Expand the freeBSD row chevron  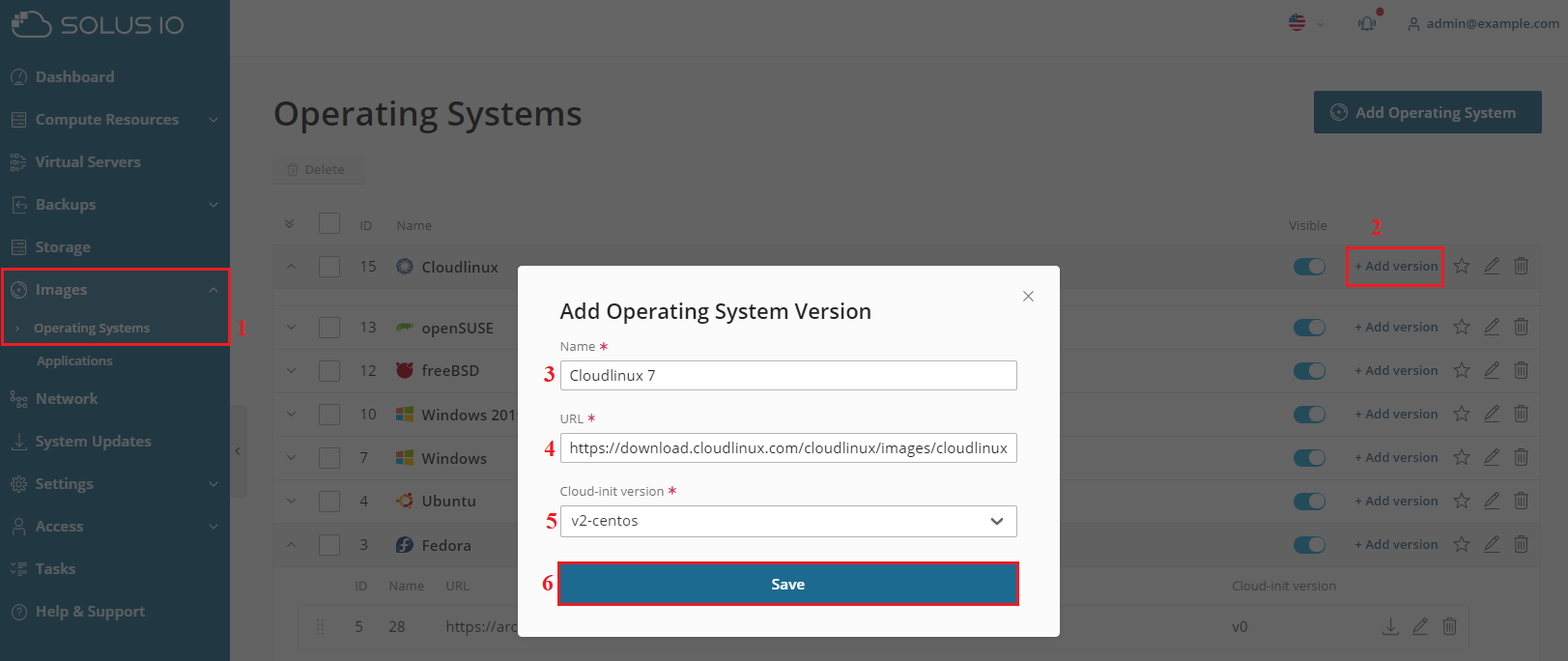coord(291,371)
